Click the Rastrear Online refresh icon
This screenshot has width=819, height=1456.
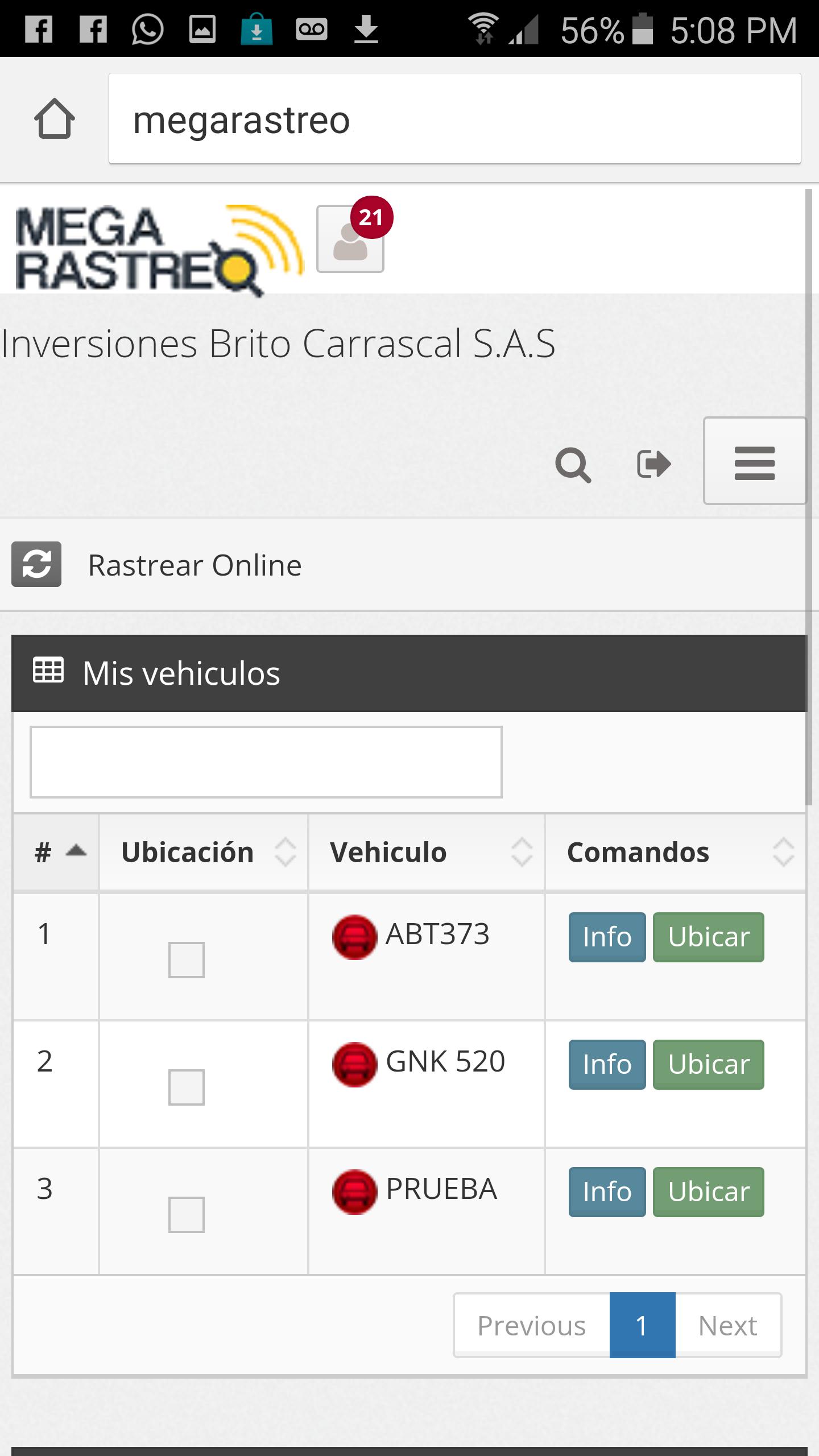[36, 564]
